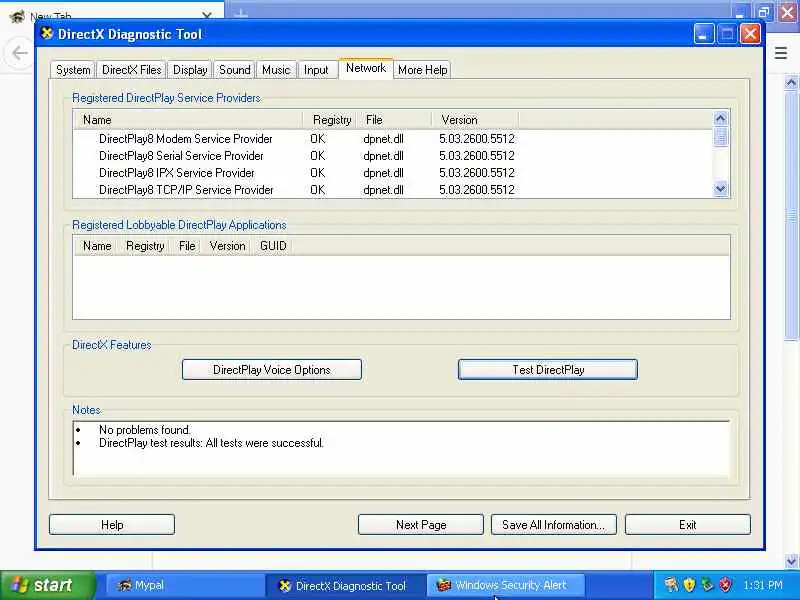Viewport: 800px width, 600px height.
Task: Open the DirectX Files tab
Action: click(x=132, y=70)
